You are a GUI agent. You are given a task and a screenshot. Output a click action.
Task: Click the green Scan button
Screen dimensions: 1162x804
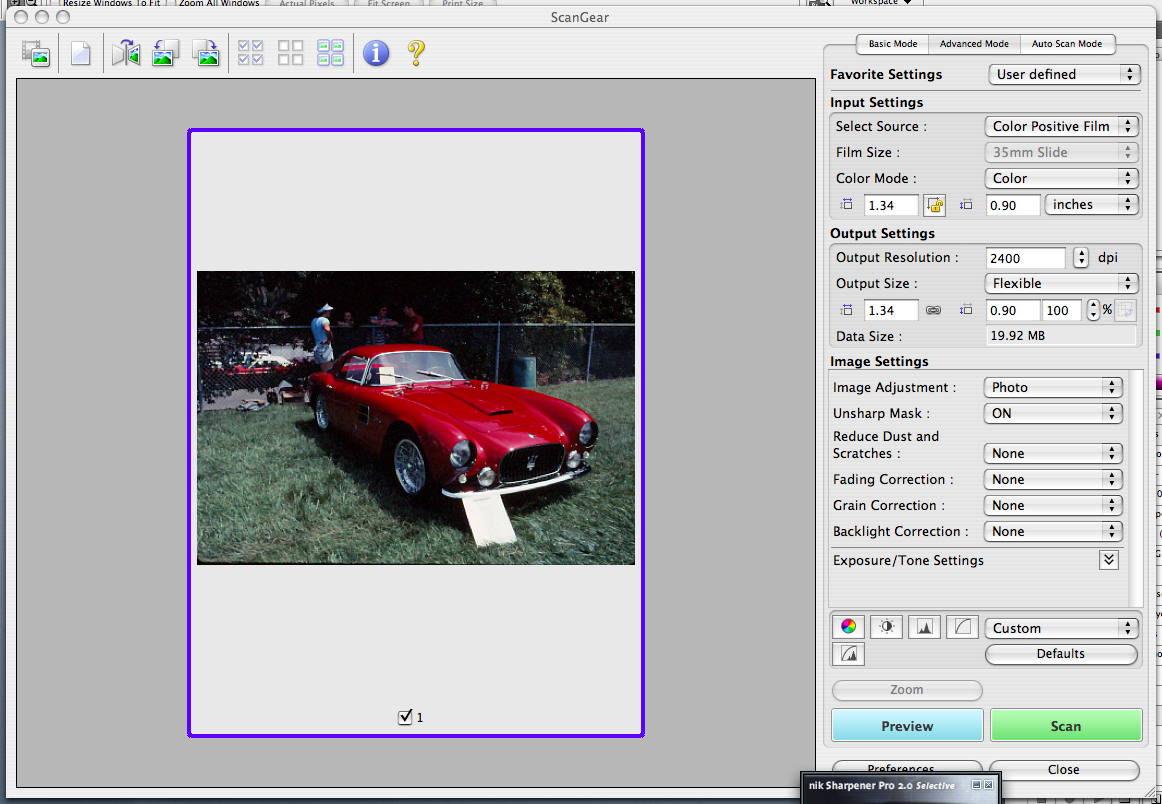click(x=1066, y=726)
